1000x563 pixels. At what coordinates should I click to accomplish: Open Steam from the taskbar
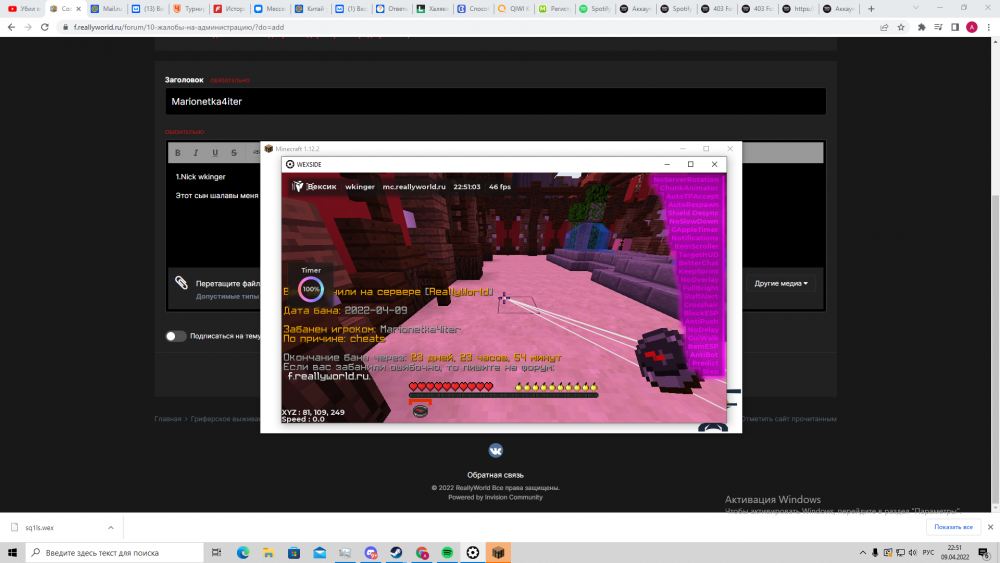pyautogui.click(x=396, y=553)
